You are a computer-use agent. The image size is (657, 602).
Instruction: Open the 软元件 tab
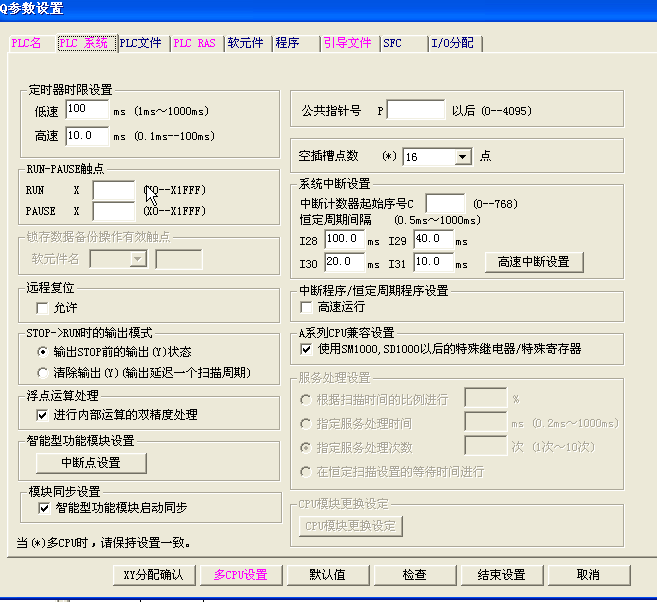pos(245,43)
